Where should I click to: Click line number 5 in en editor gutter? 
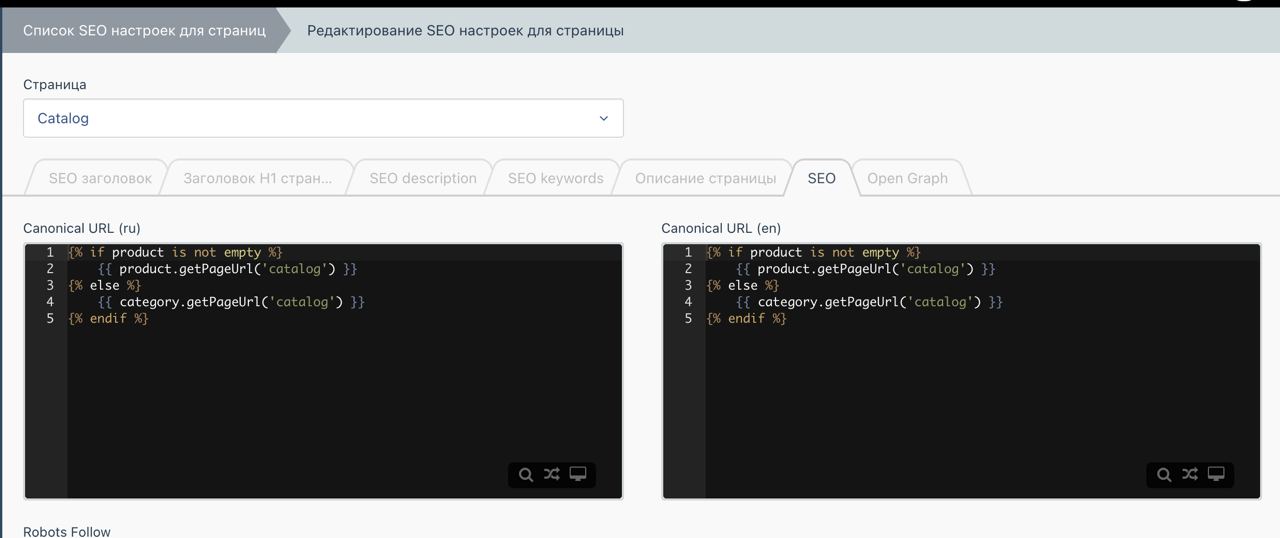click(688, 318)
